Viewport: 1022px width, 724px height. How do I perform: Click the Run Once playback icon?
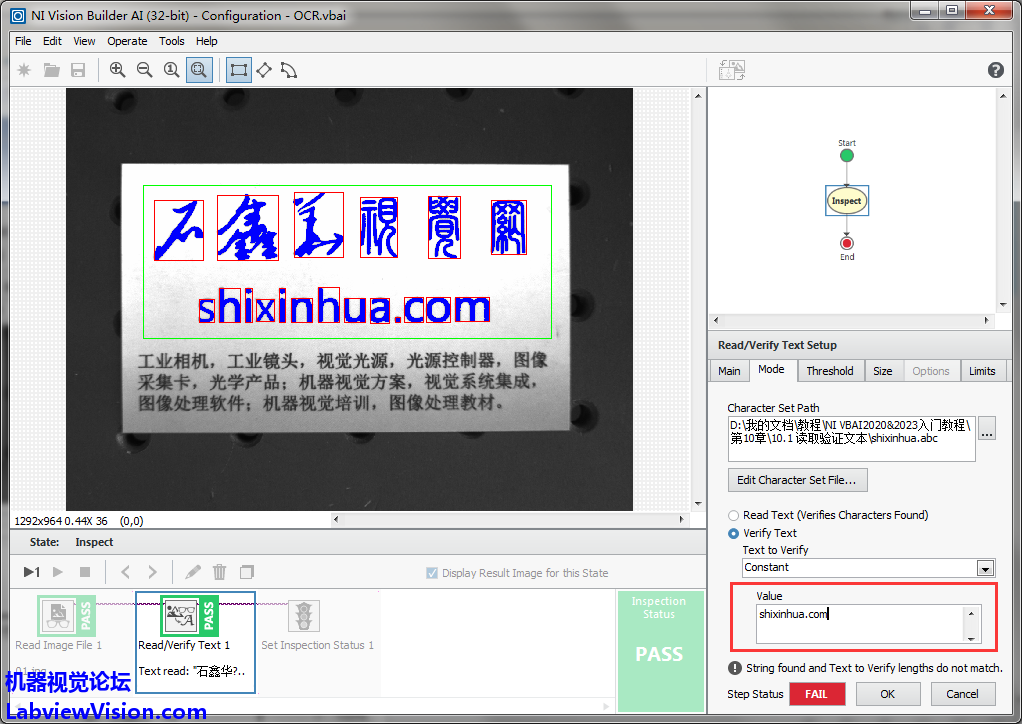(31, 572)
